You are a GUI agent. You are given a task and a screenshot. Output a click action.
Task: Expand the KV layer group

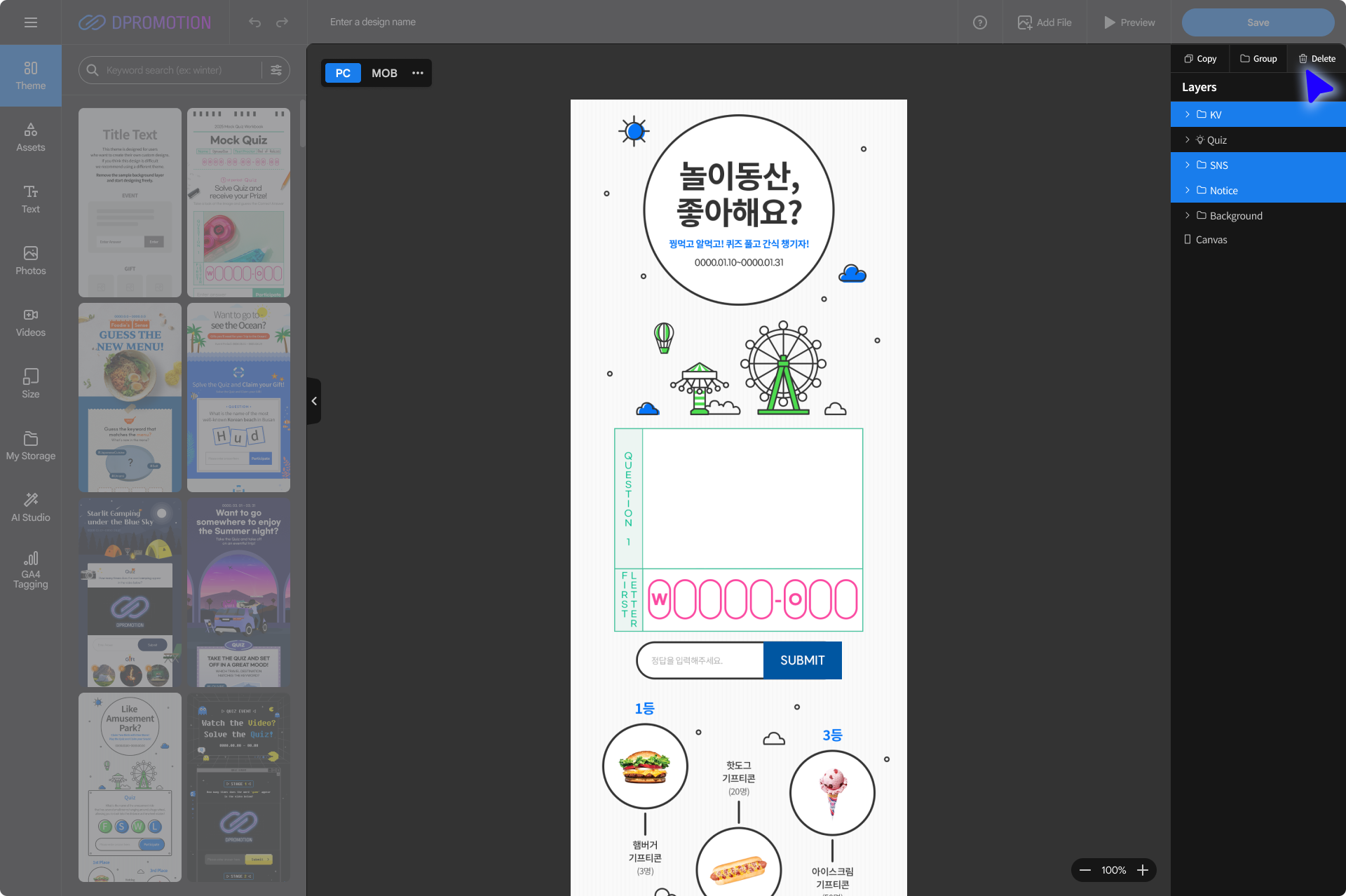point(1187,114)
